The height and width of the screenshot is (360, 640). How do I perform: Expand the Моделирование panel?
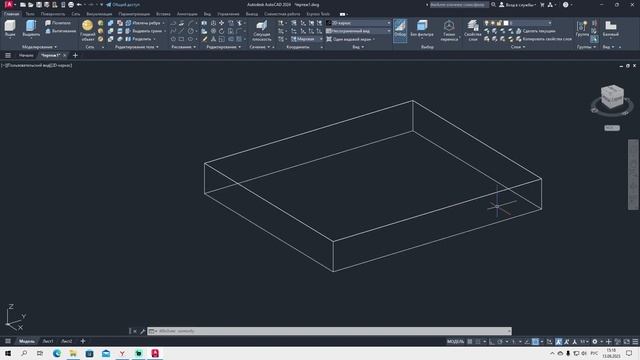[x=39, y=47]
